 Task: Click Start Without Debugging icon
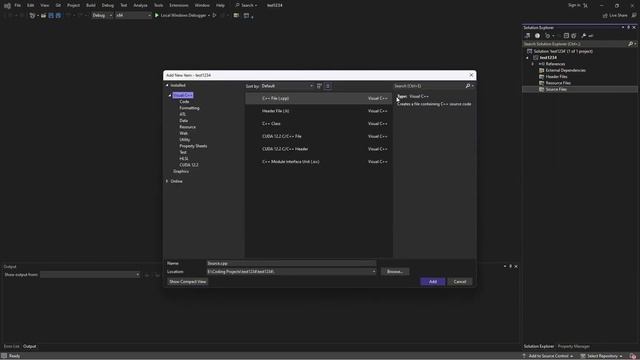[214, 16]
